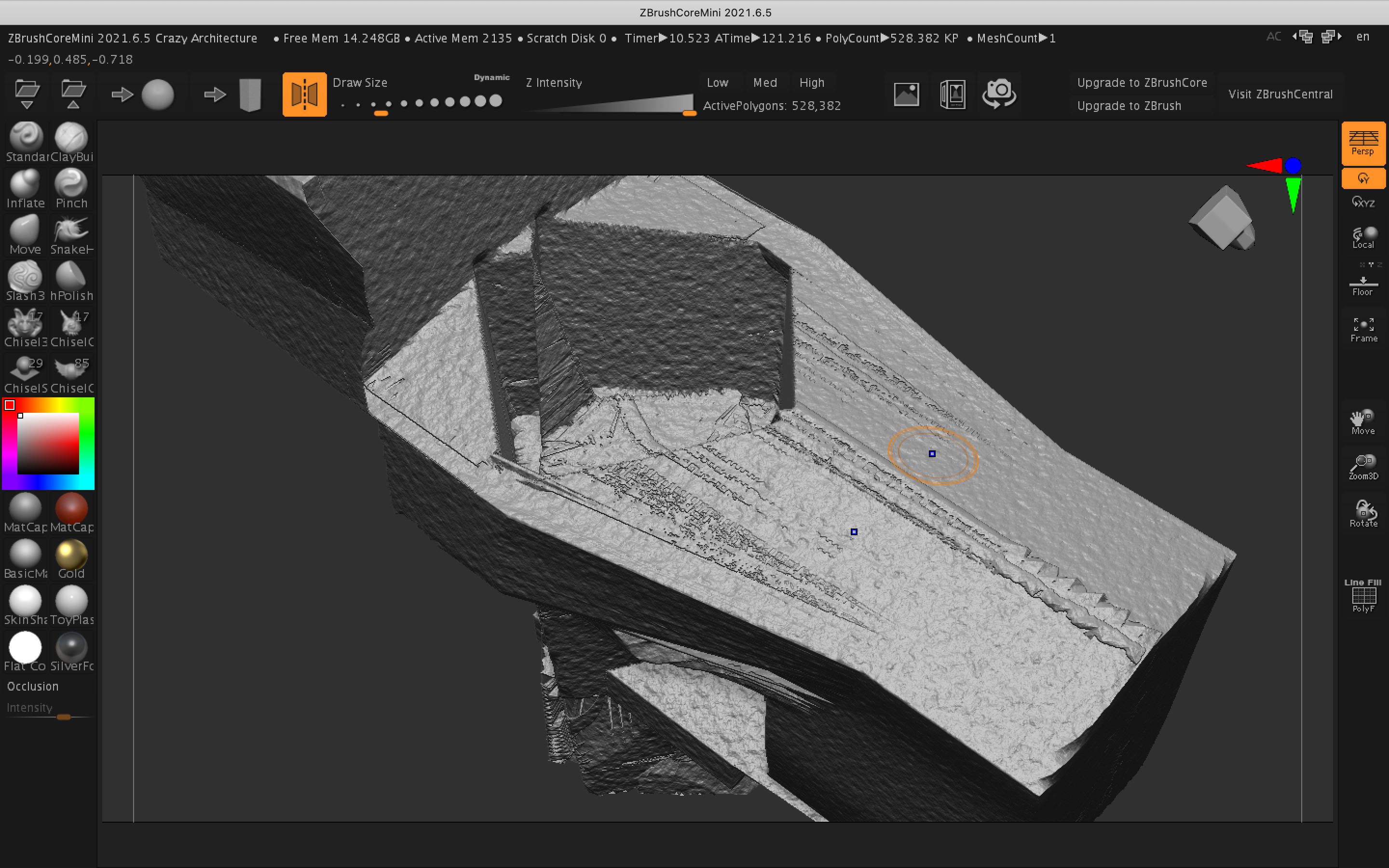
Task: Apply the SkinShade material
Action: point(26,605)
